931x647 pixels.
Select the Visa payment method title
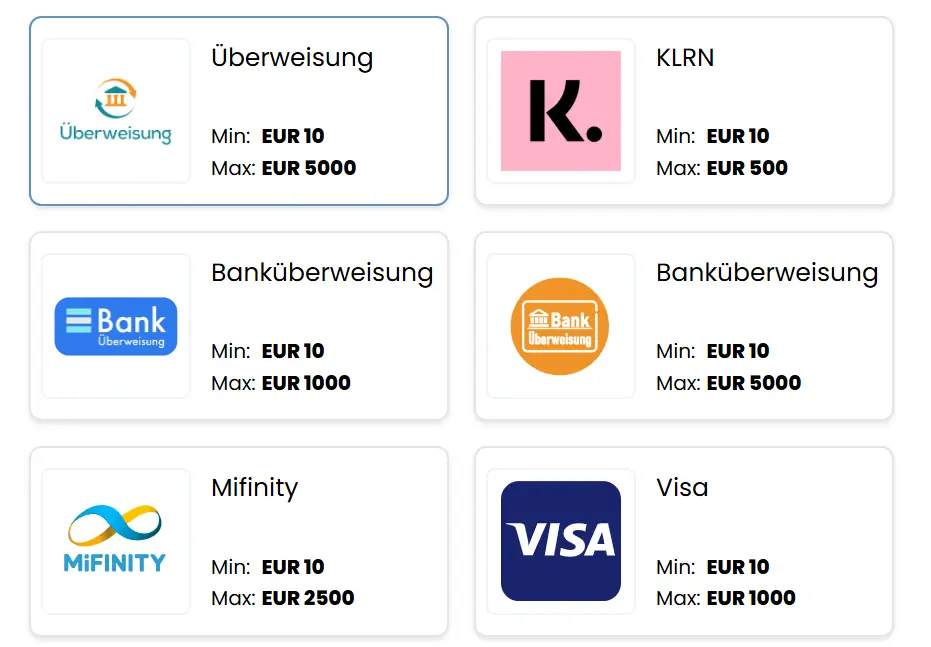[x=682, y=488]
